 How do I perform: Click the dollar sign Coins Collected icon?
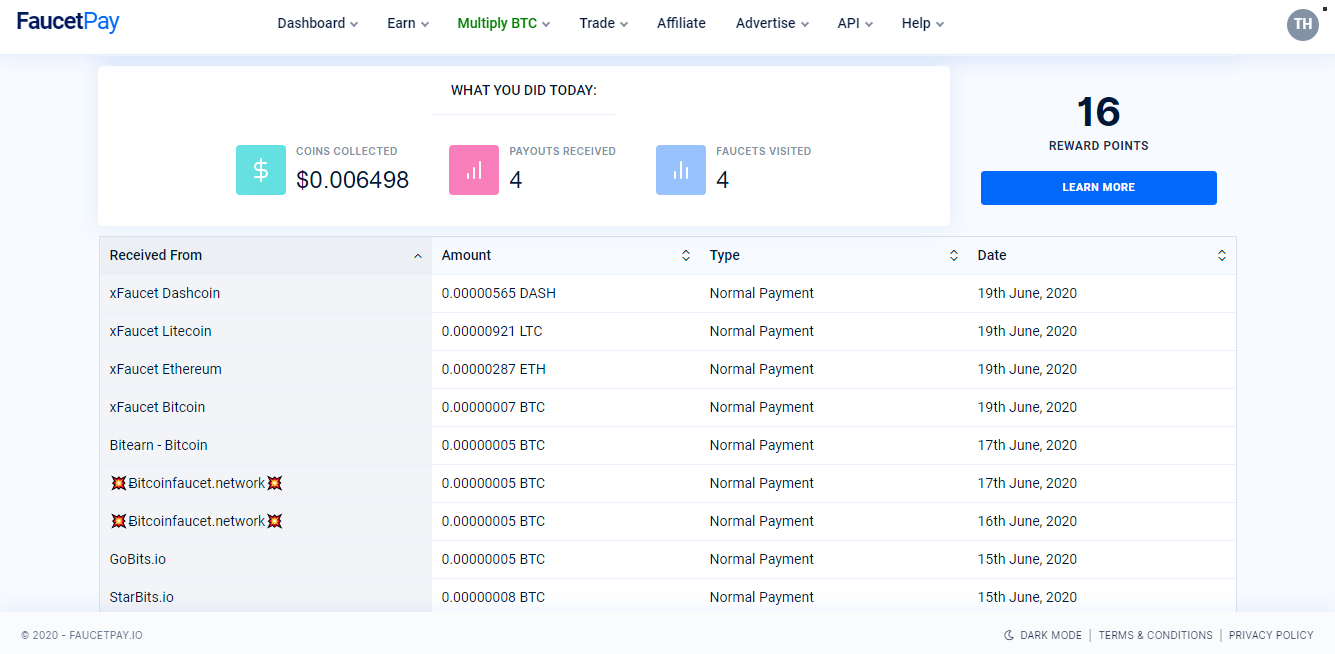coord(261,170)
